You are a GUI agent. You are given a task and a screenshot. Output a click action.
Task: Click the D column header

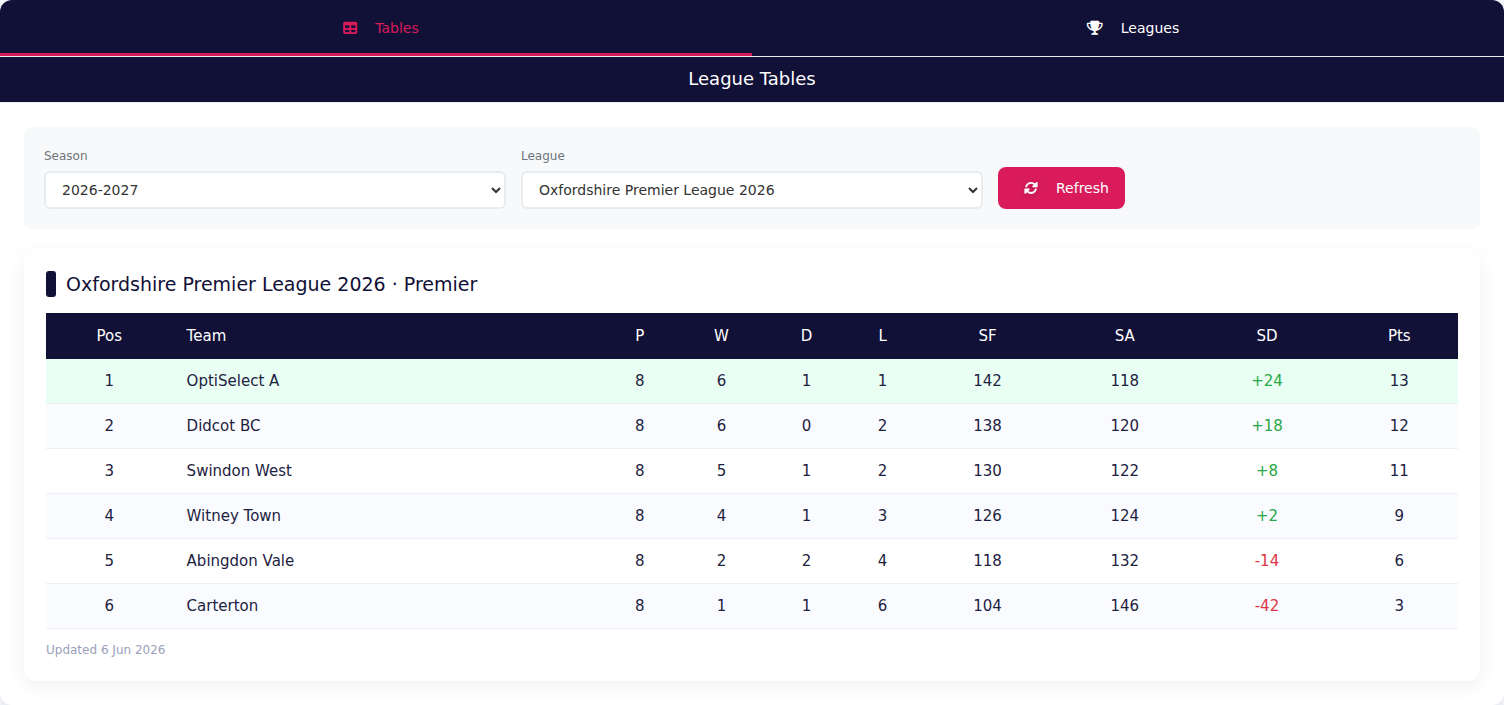(x=807, y=336)
